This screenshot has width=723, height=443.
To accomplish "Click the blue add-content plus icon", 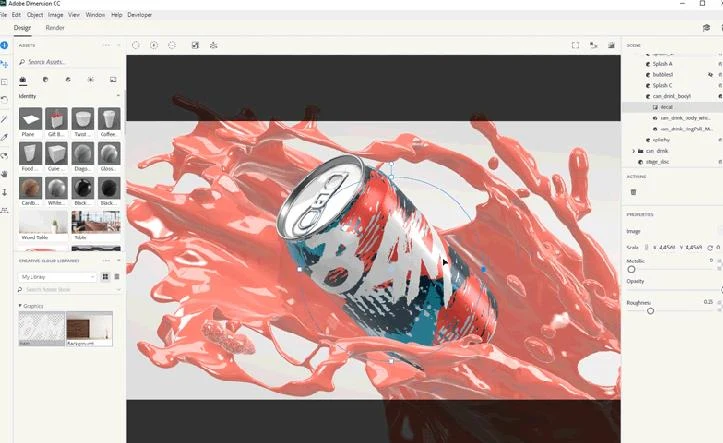I will pyautogui.click(x=4, y=45).
